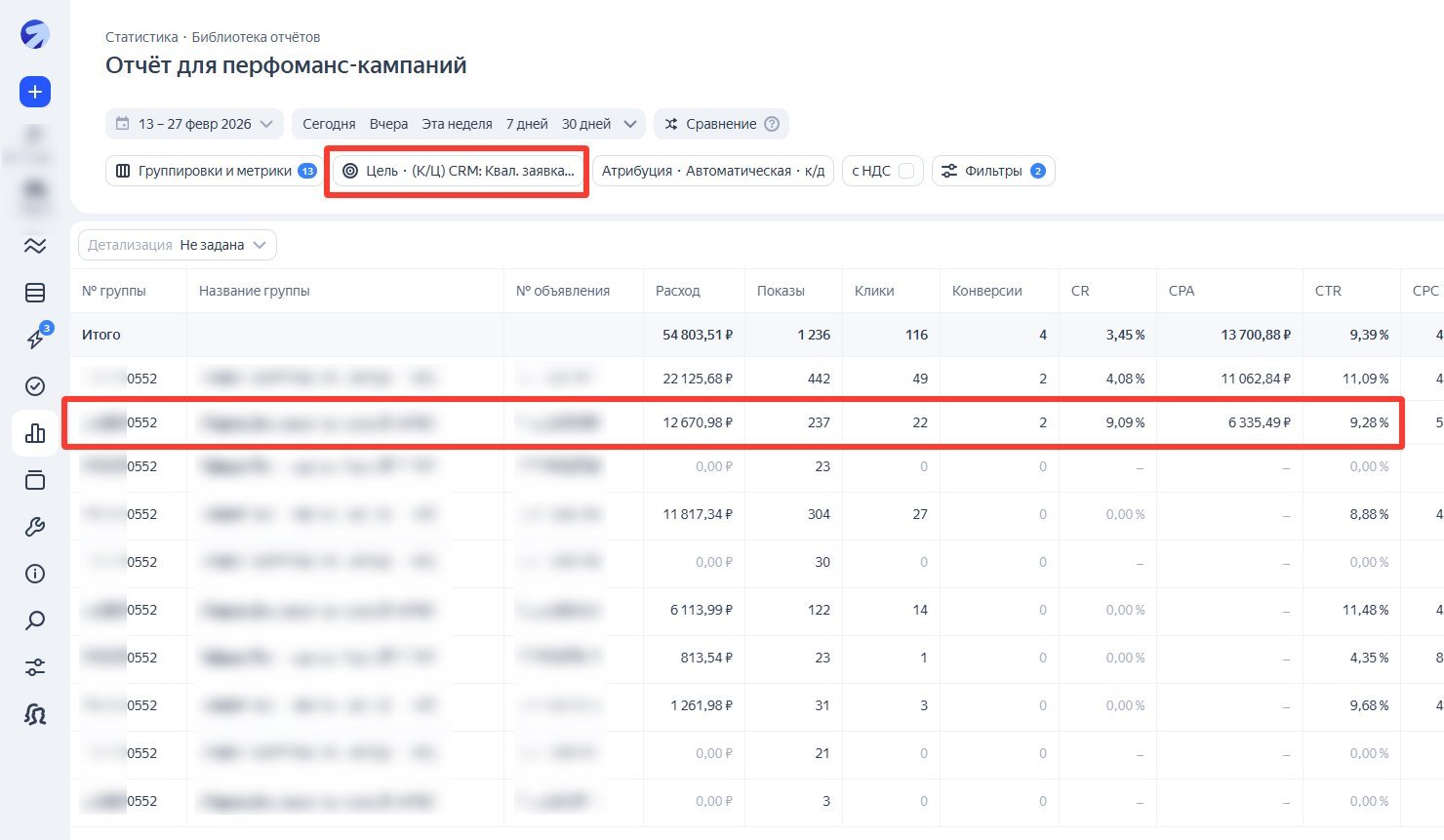Open the Цель goal selector button
Image resolution: width=1444 pixels, height=840 pixels.
pyautogui.click(x=459, y=171)
